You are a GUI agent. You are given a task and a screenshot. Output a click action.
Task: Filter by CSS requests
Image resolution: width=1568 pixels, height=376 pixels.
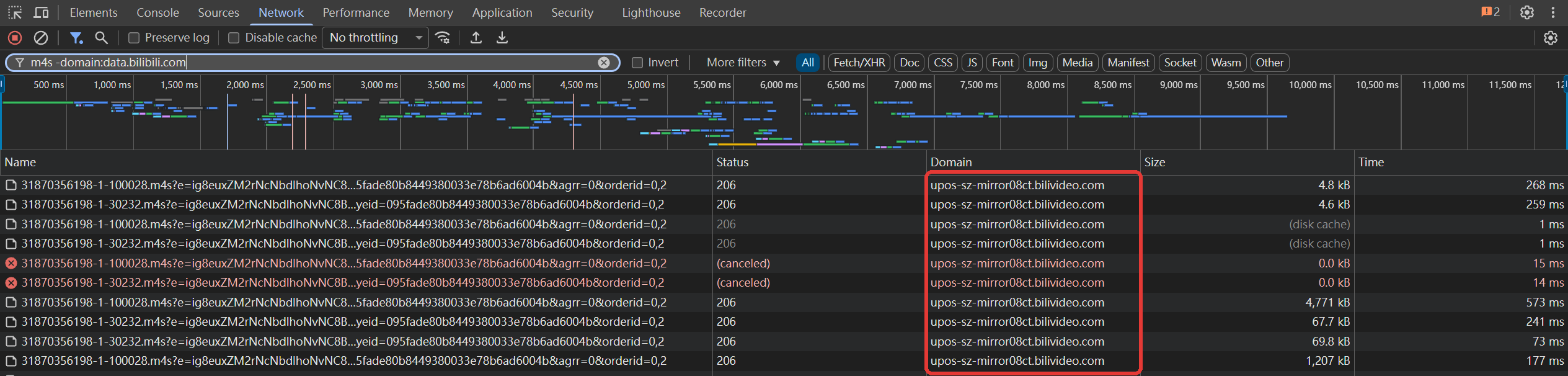pos(943,63)
